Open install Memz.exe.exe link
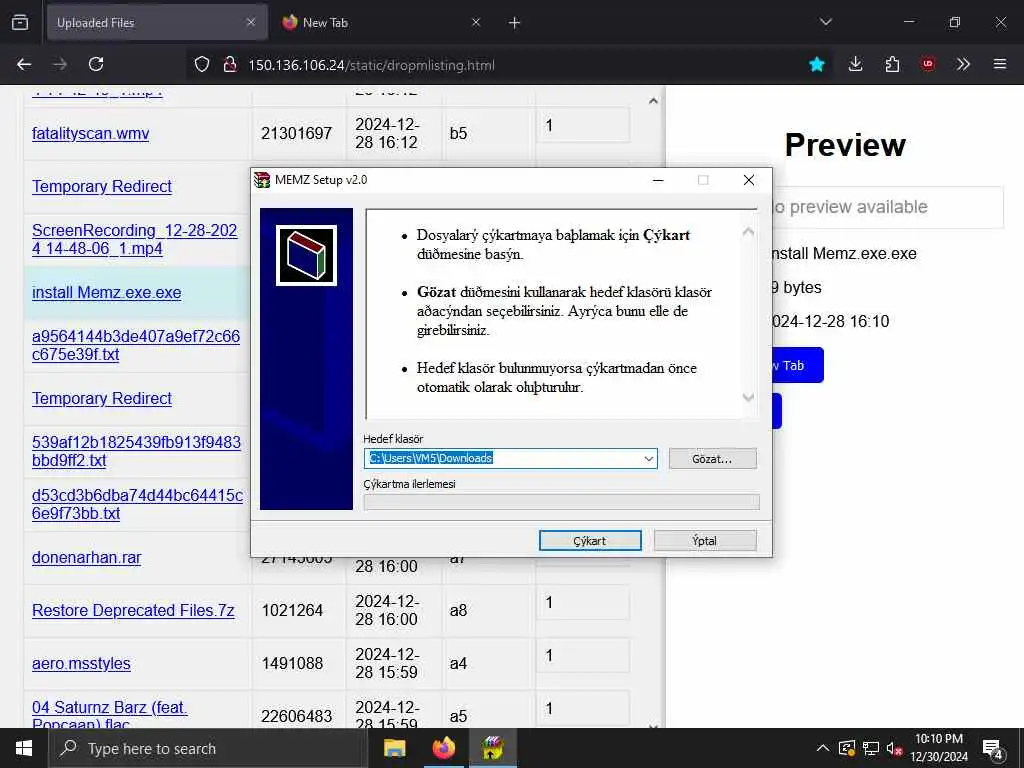 [x=106, y=292]
